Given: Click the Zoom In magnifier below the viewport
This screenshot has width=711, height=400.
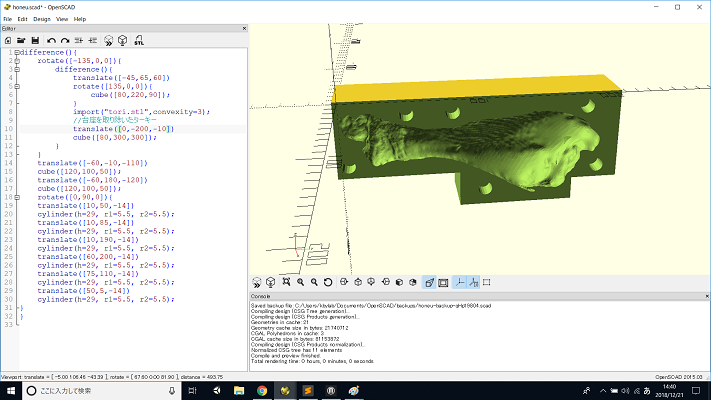Looking at the screenshot, I should [300, 282].
